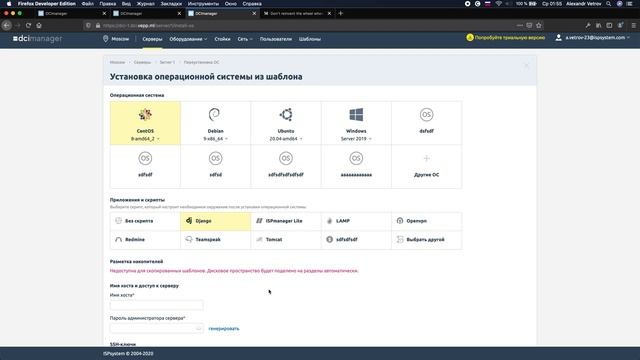Go to the Стойки section
The width and height of the screenshot is (640, 360).
[x=222, y=39]
